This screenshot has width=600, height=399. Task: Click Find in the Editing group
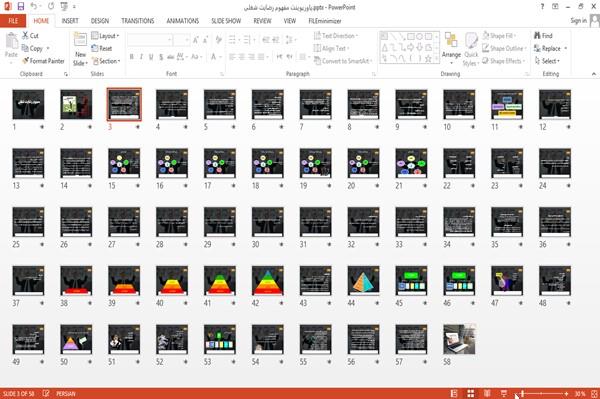pyautogui.click(x=543, y=36)
